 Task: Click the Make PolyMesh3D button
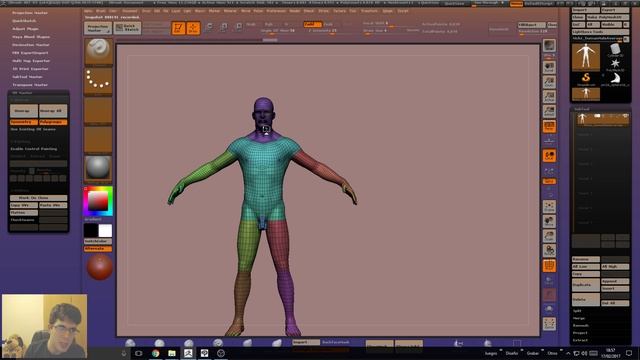(x=607, y=17)
